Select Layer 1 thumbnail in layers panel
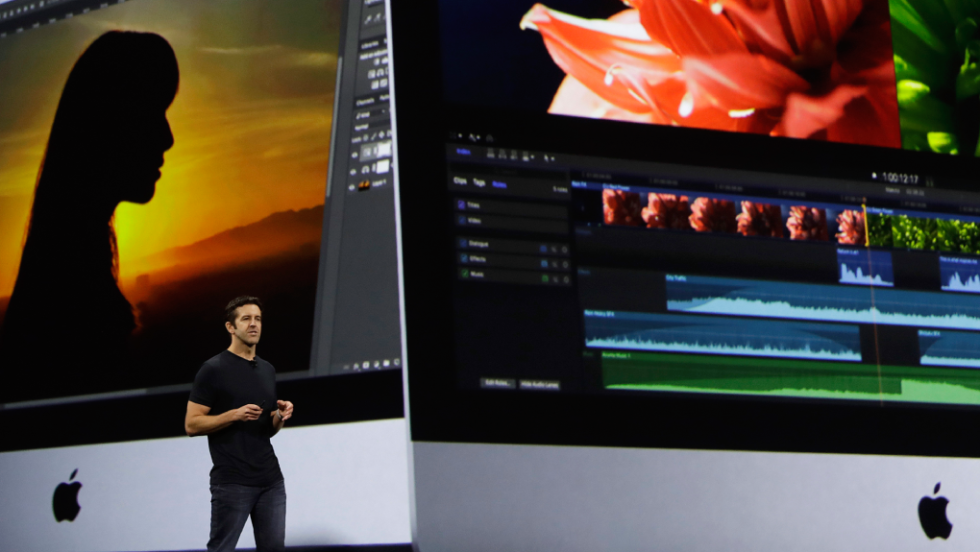The height and width of the screenshot is (552, 980). [363, 185]
